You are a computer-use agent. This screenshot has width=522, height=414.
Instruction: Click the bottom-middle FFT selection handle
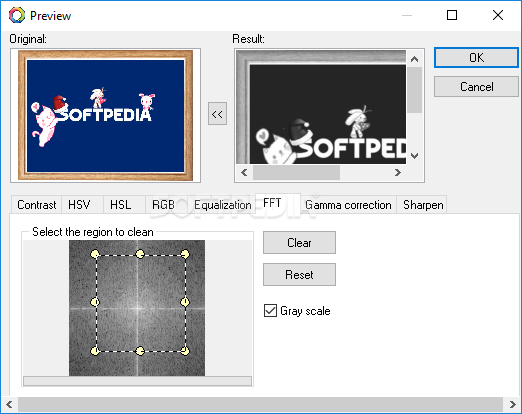coord(140,351)
